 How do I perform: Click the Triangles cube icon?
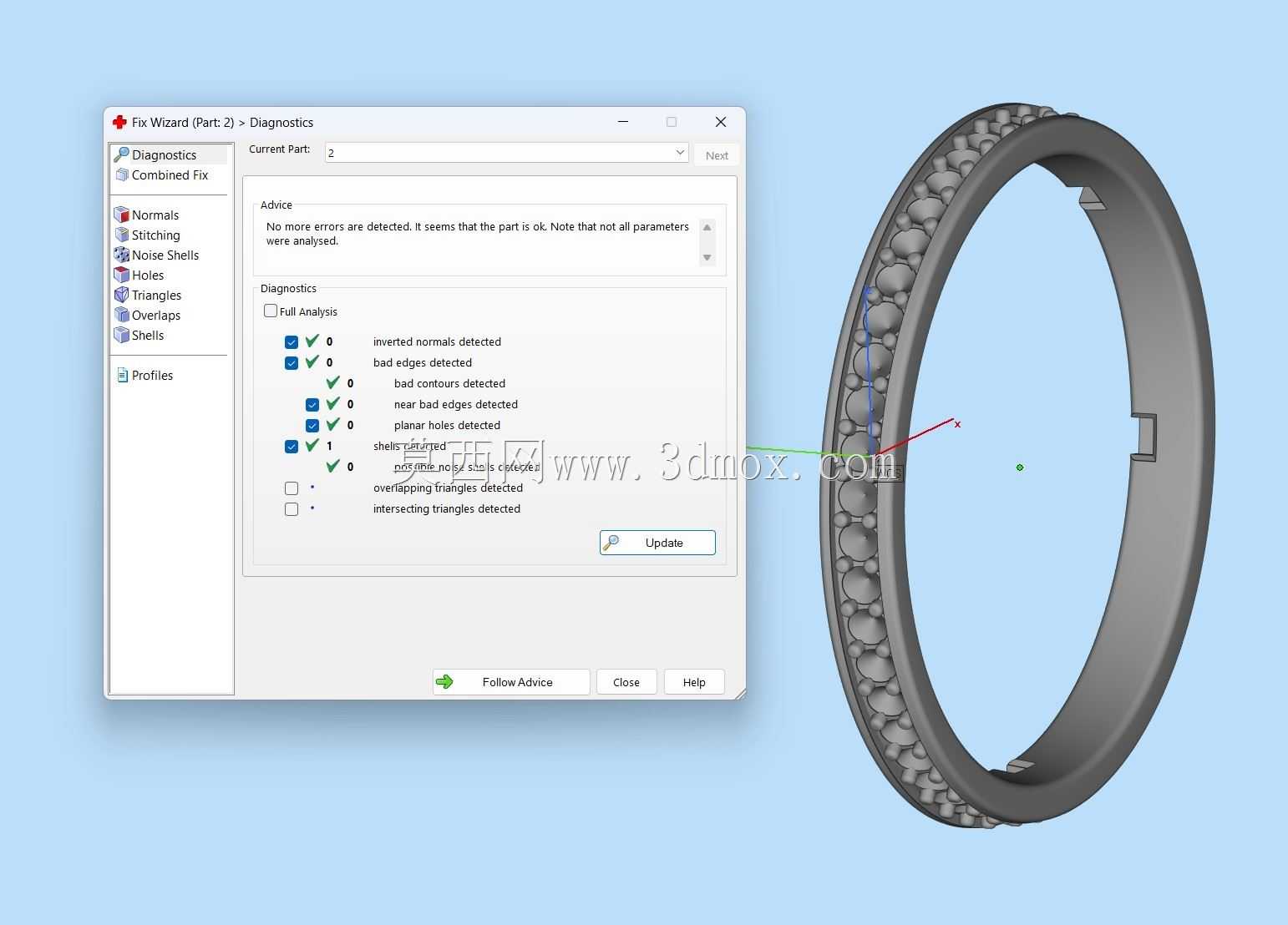coord(122,295)
